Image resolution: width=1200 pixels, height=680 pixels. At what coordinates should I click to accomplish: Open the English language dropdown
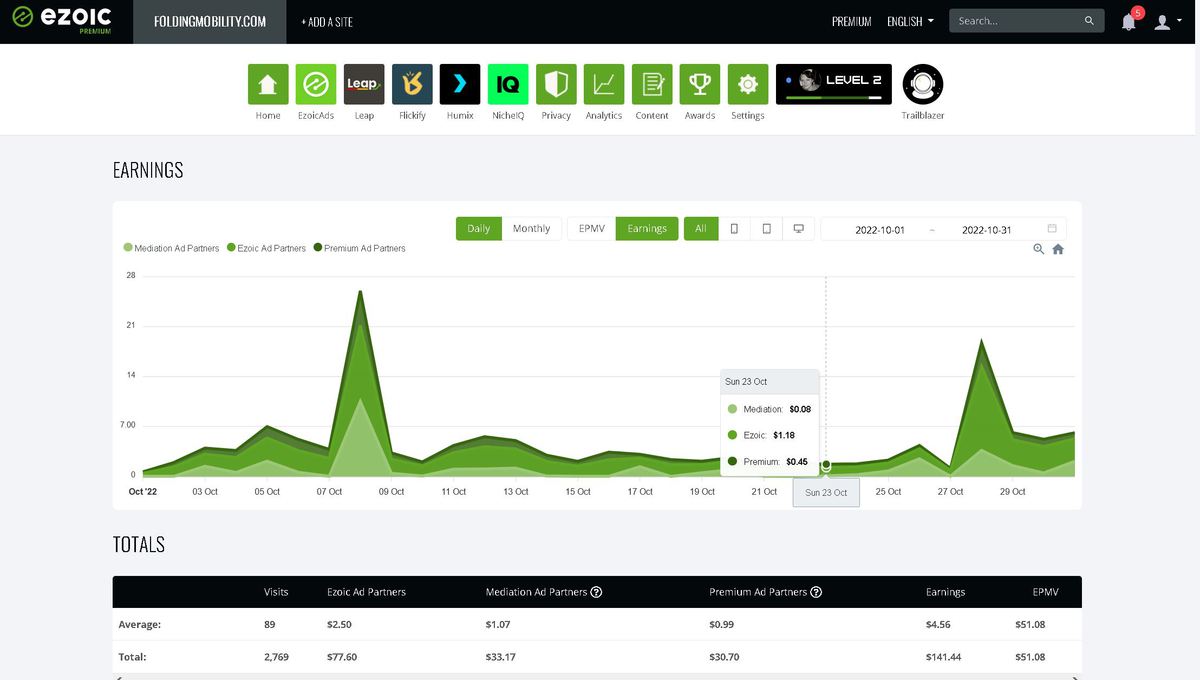910,21
